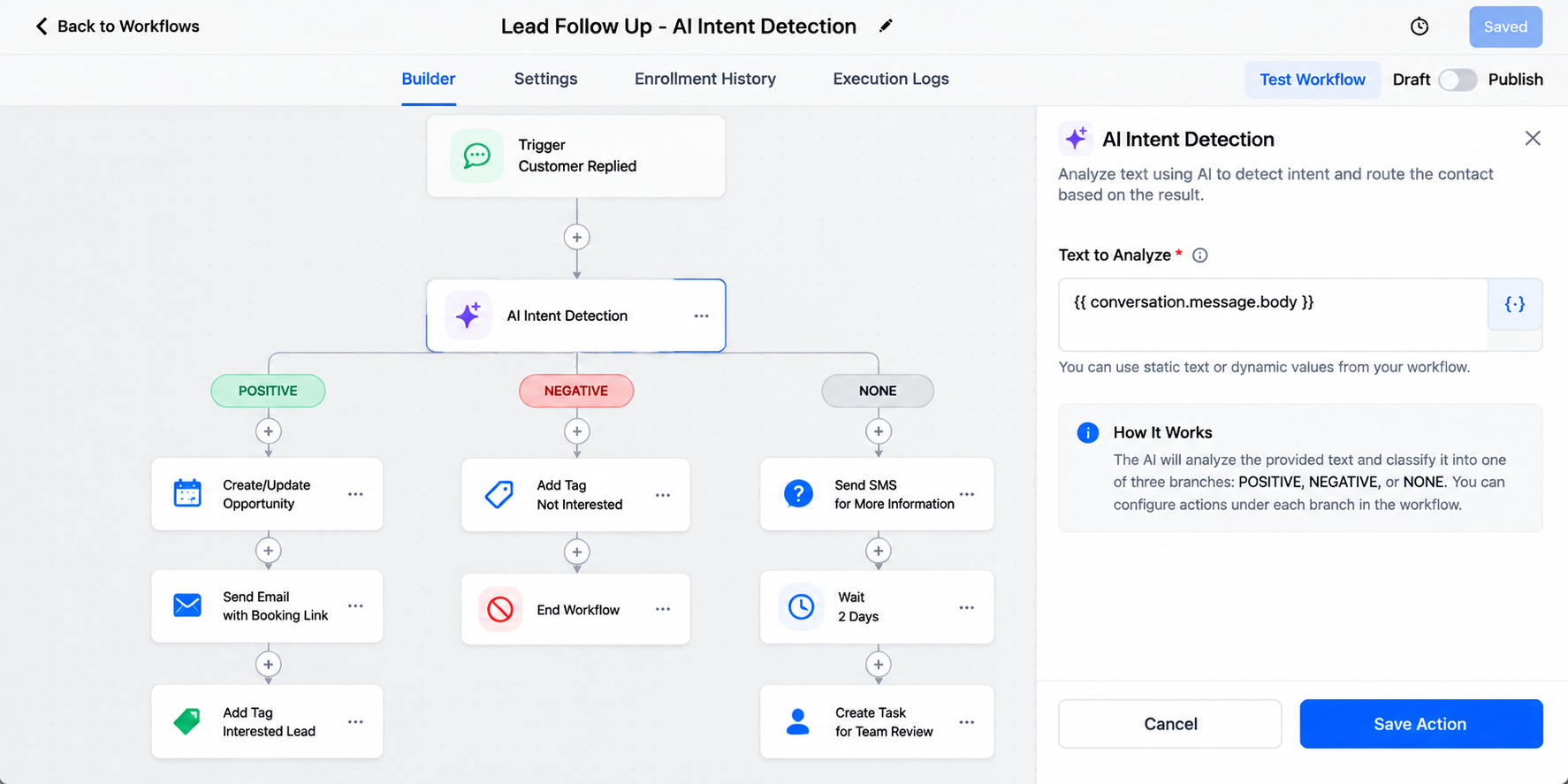Click the pencil icon to rename workflow

[886, 26]
